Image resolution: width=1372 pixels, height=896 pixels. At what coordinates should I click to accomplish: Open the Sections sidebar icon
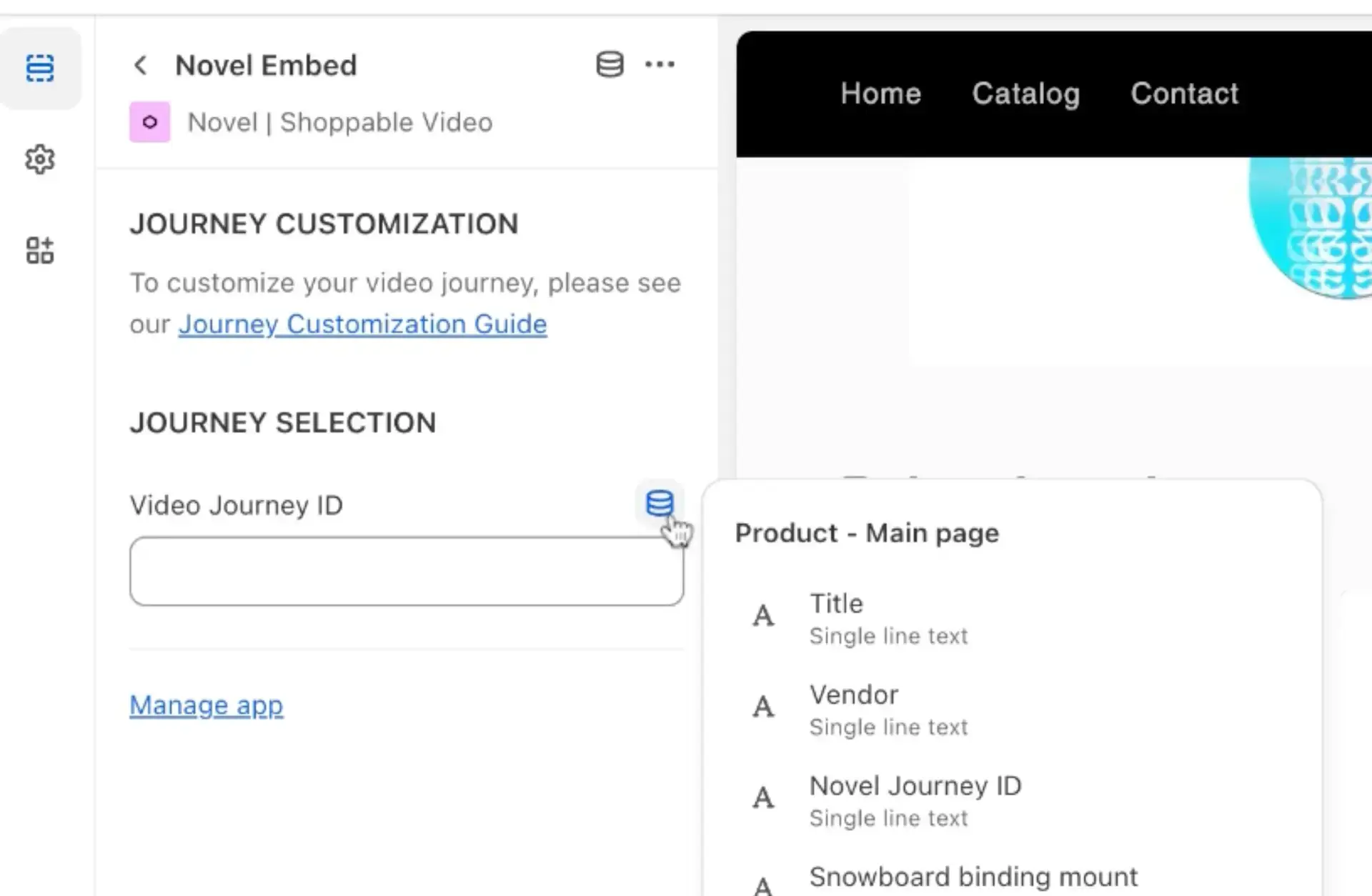(40, 69)
